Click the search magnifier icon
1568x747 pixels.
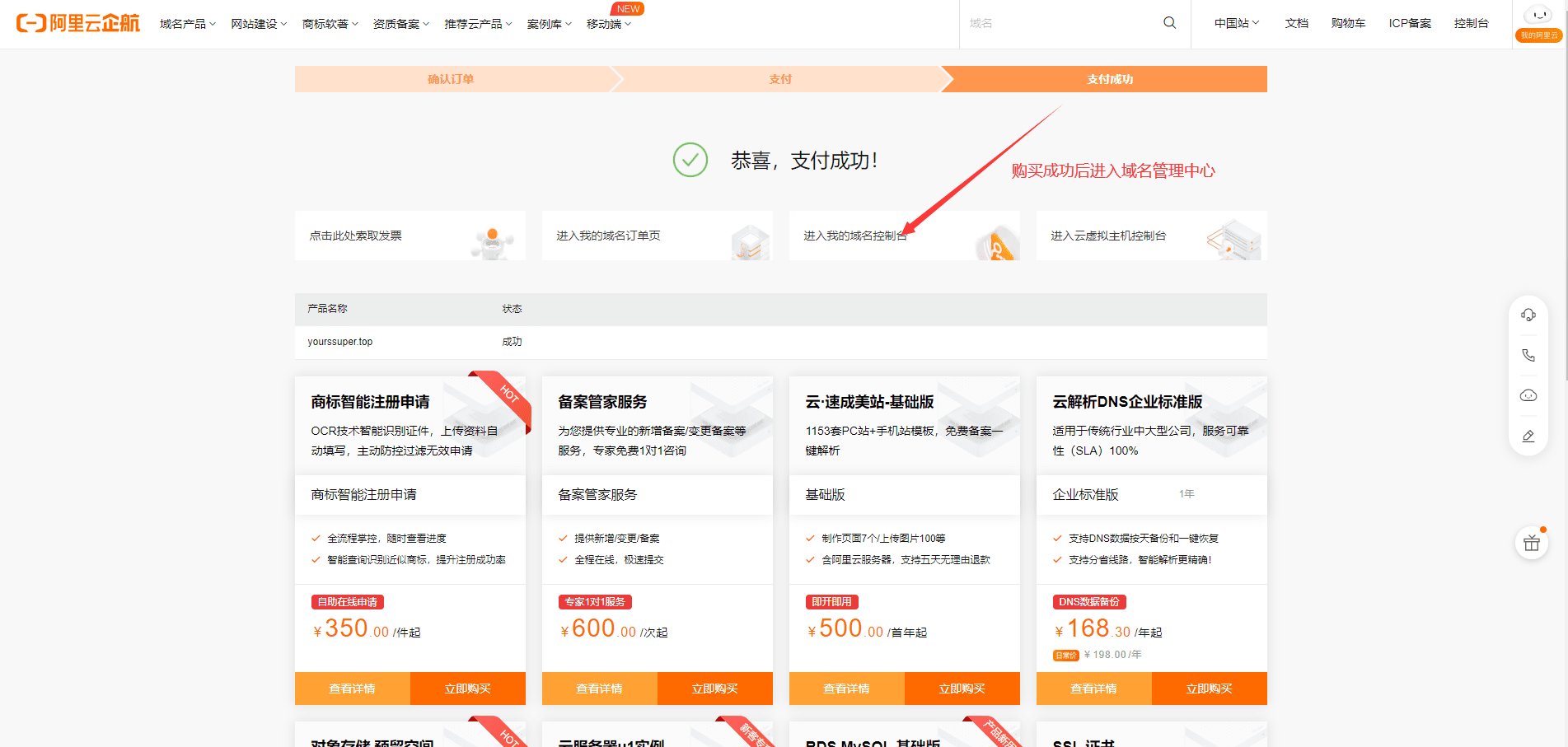(1169, 23)
